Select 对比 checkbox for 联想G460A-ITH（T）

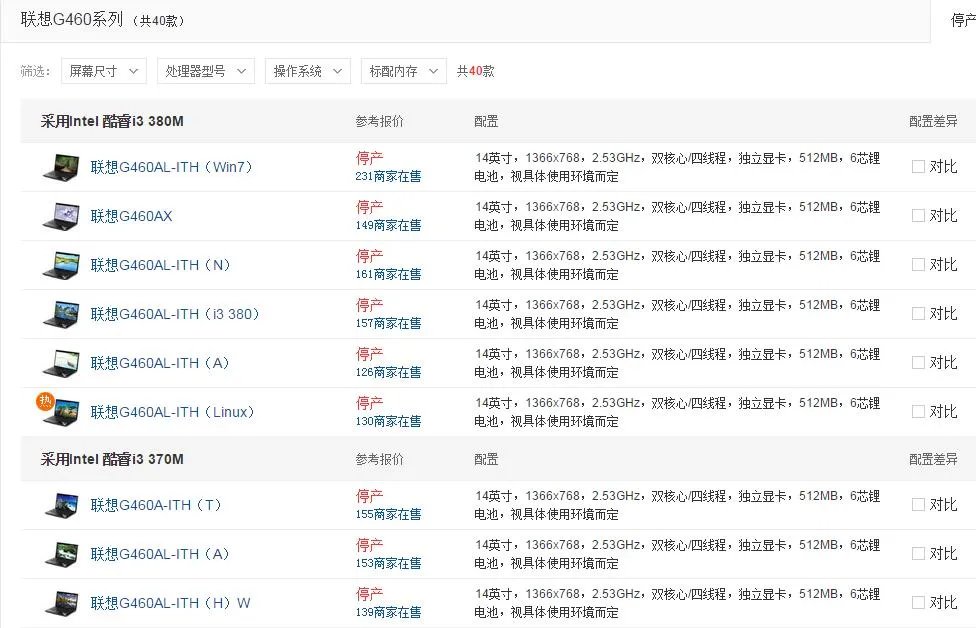click(x=917, y=505)
